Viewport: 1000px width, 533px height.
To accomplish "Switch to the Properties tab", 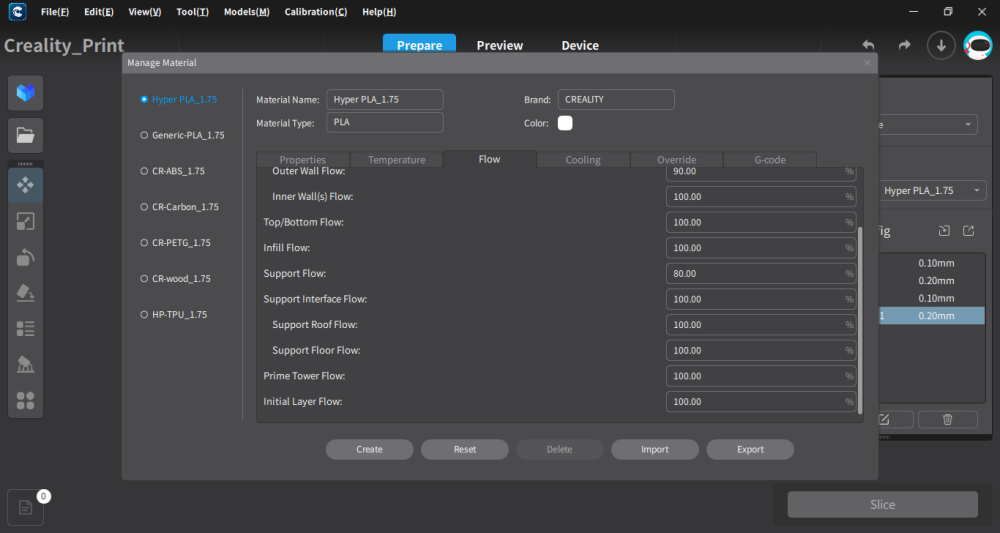I will pyautogui.click(x=303, y=159).
